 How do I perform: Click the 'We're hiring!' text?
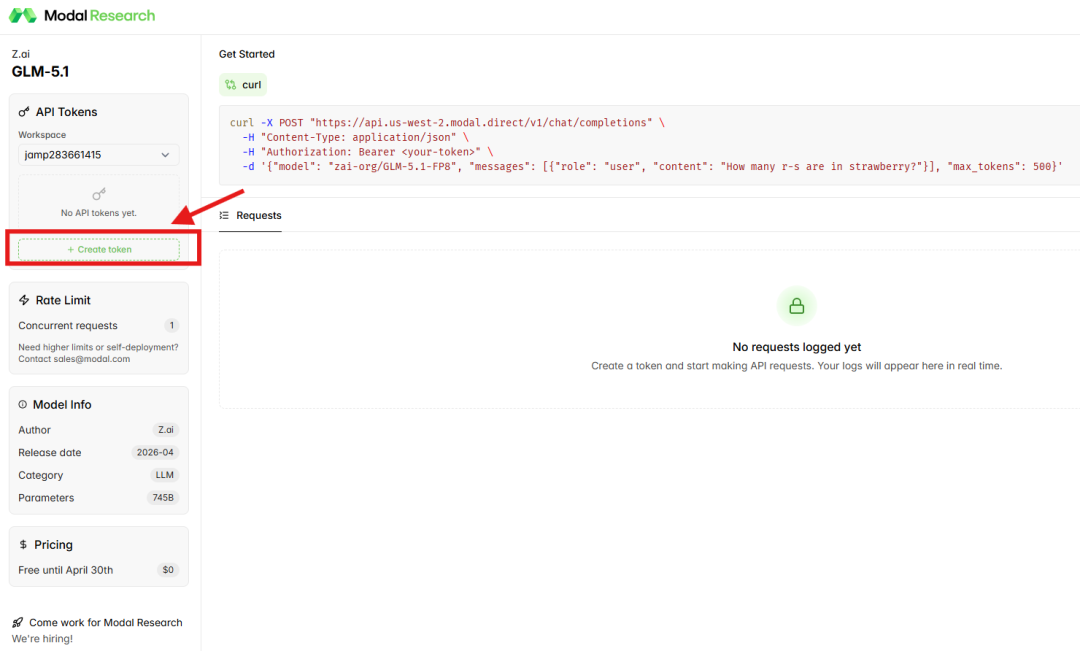[42, 639]
